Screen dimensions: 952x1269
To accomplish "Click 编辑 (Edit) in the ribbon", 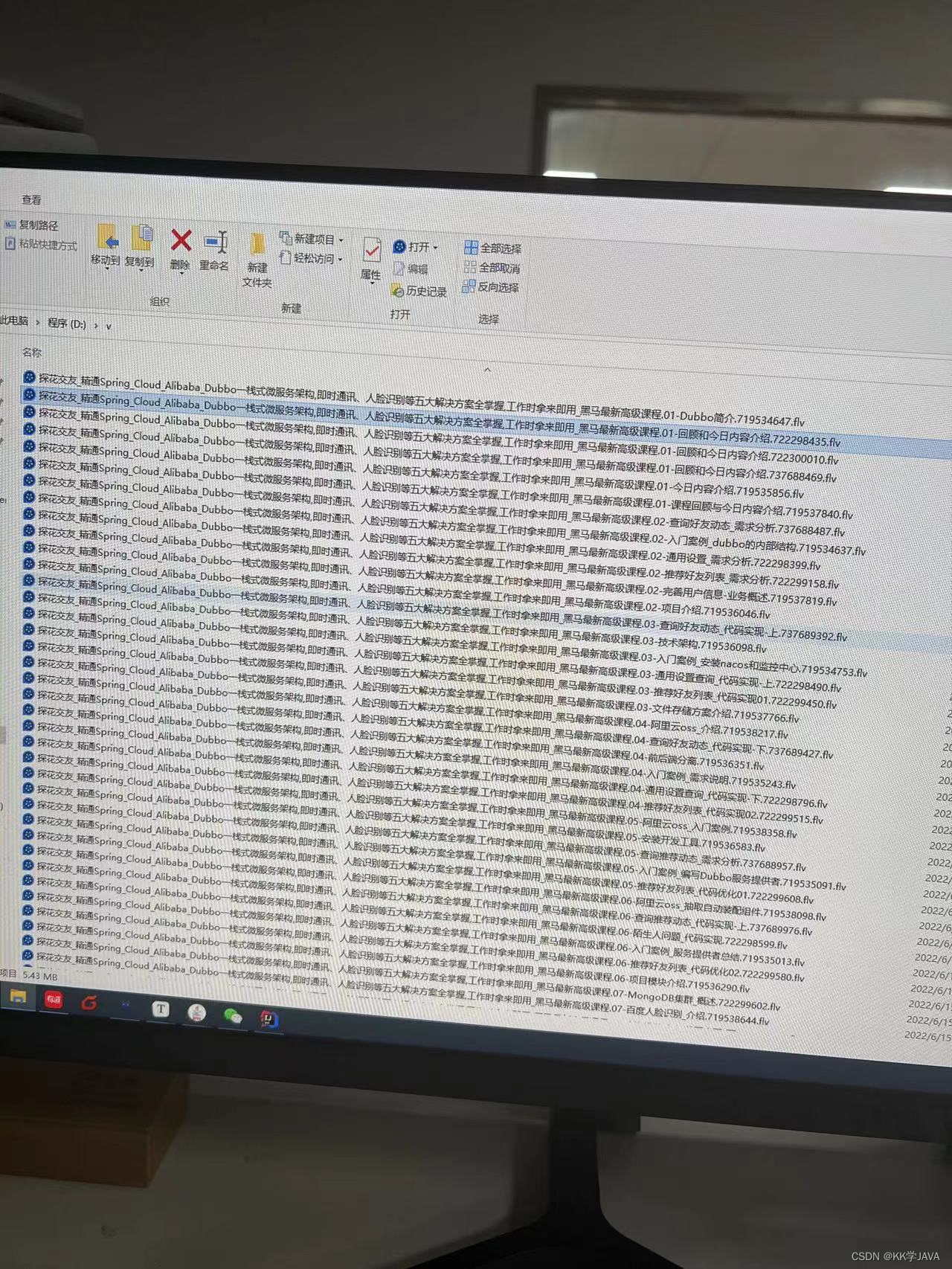I will 411,269.
